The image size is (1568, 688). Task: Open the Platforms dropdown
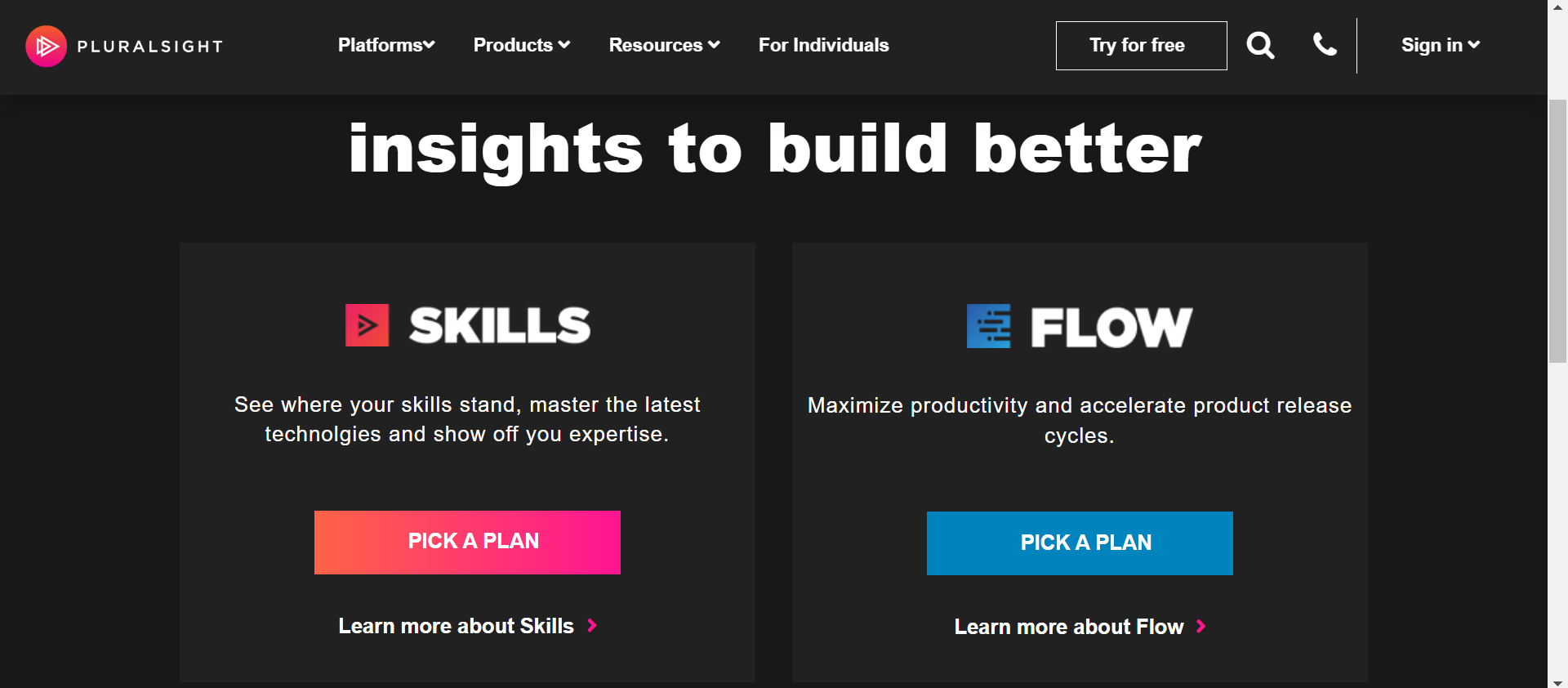pyautogui.click(x=385, y=45)
